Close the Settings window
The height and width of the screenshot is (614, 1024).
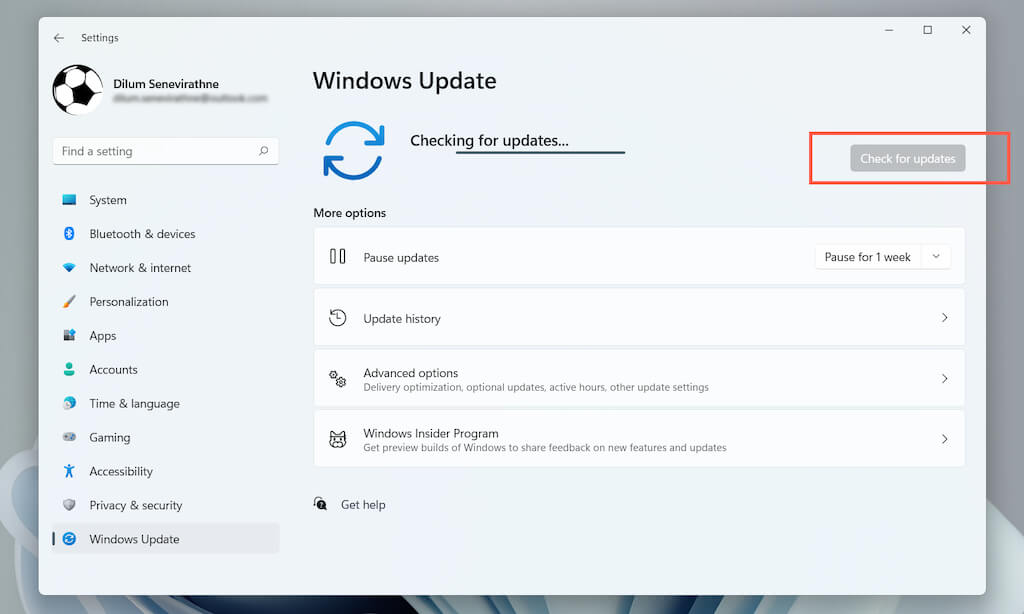966,30
